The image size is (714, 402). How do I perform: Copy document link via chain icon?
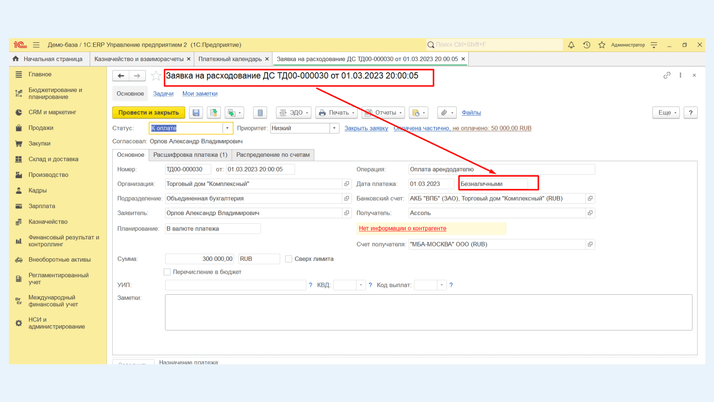[x=667, y=76]
